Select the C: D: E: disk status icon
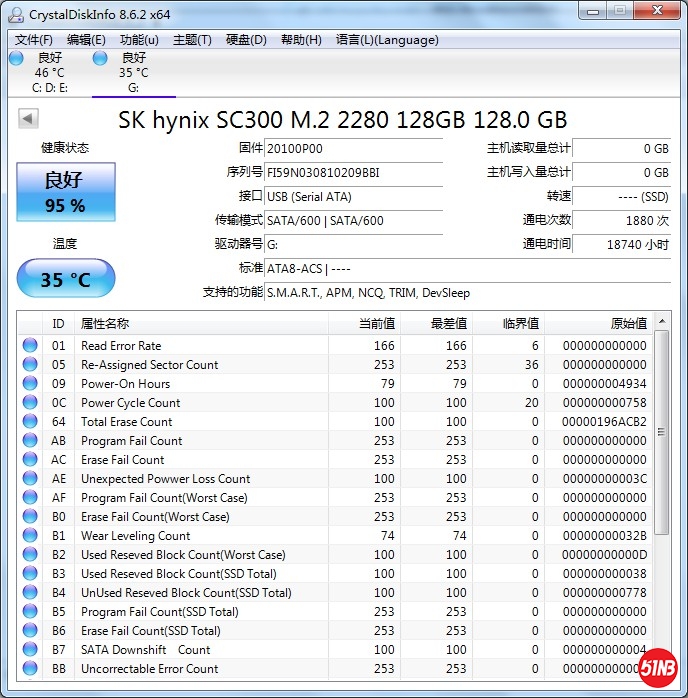The image size is (688, 698). point(16,59)
